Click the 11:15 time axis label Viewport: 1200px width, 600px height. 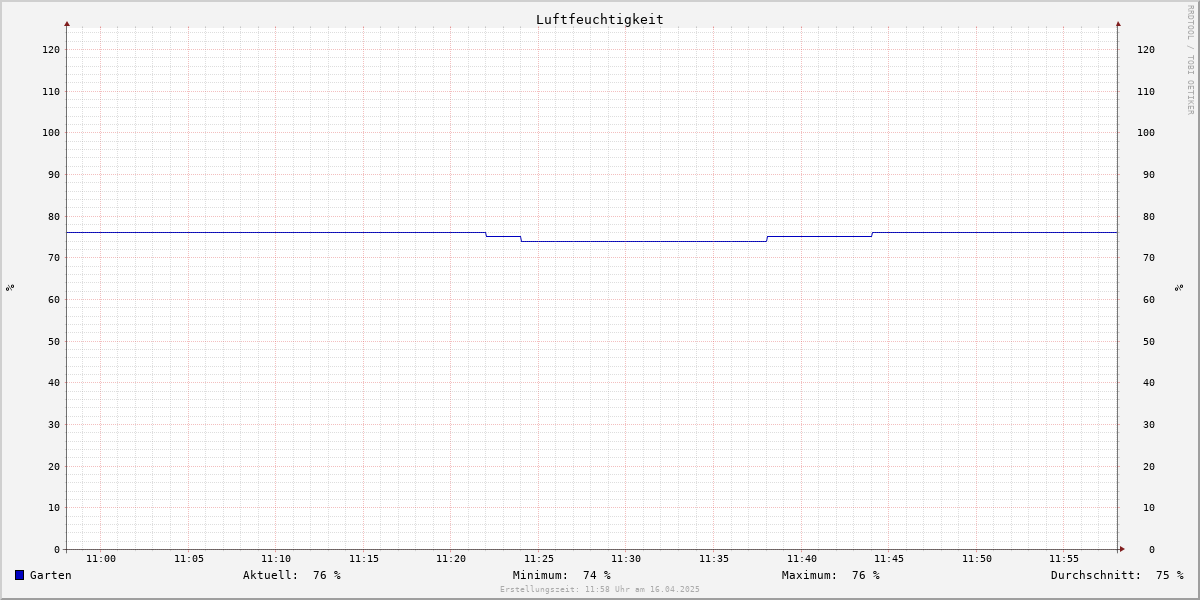pos(364,559)
